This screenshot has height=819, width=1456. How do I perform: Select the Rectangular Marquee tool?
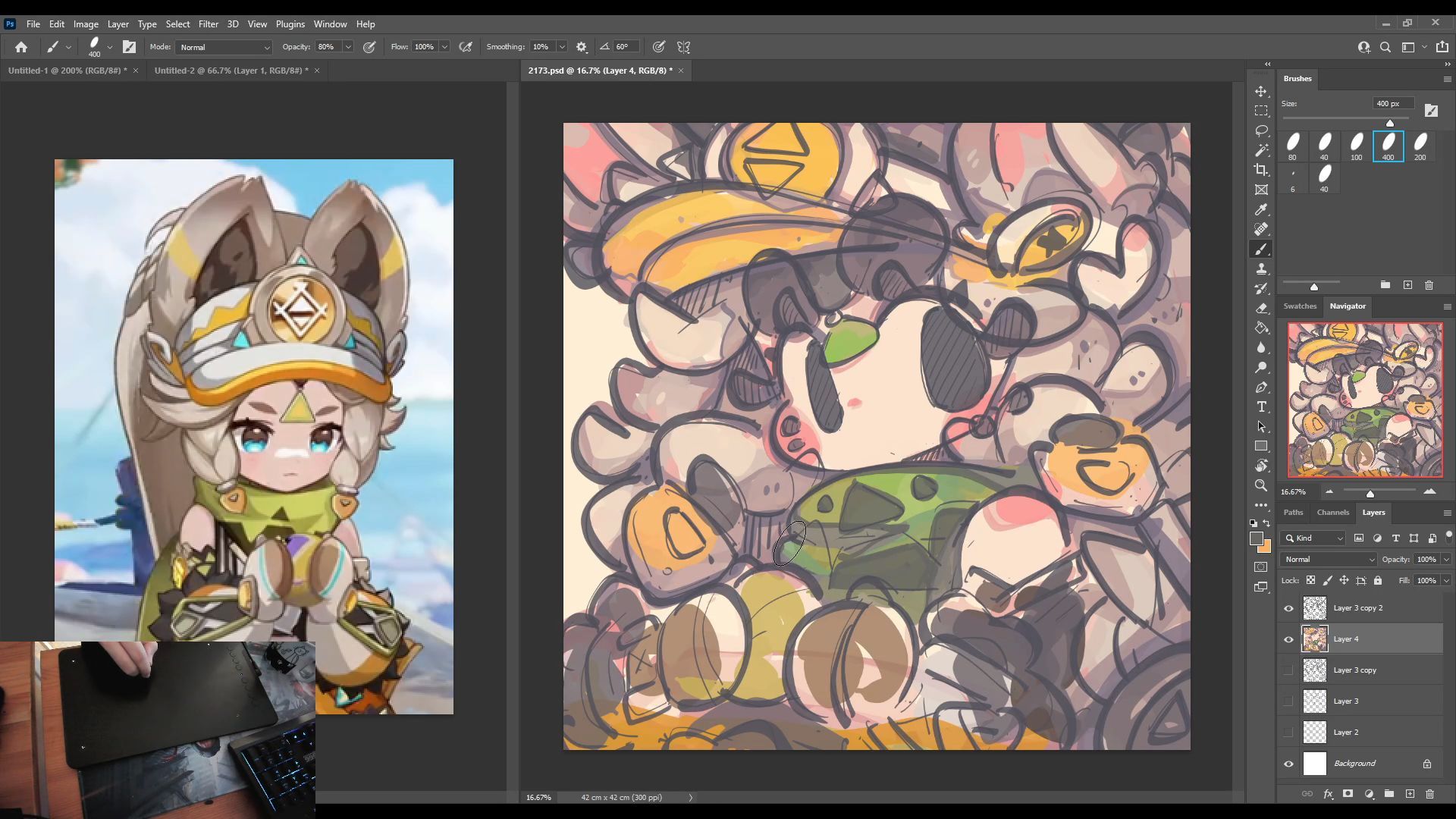coord(1261,111)
